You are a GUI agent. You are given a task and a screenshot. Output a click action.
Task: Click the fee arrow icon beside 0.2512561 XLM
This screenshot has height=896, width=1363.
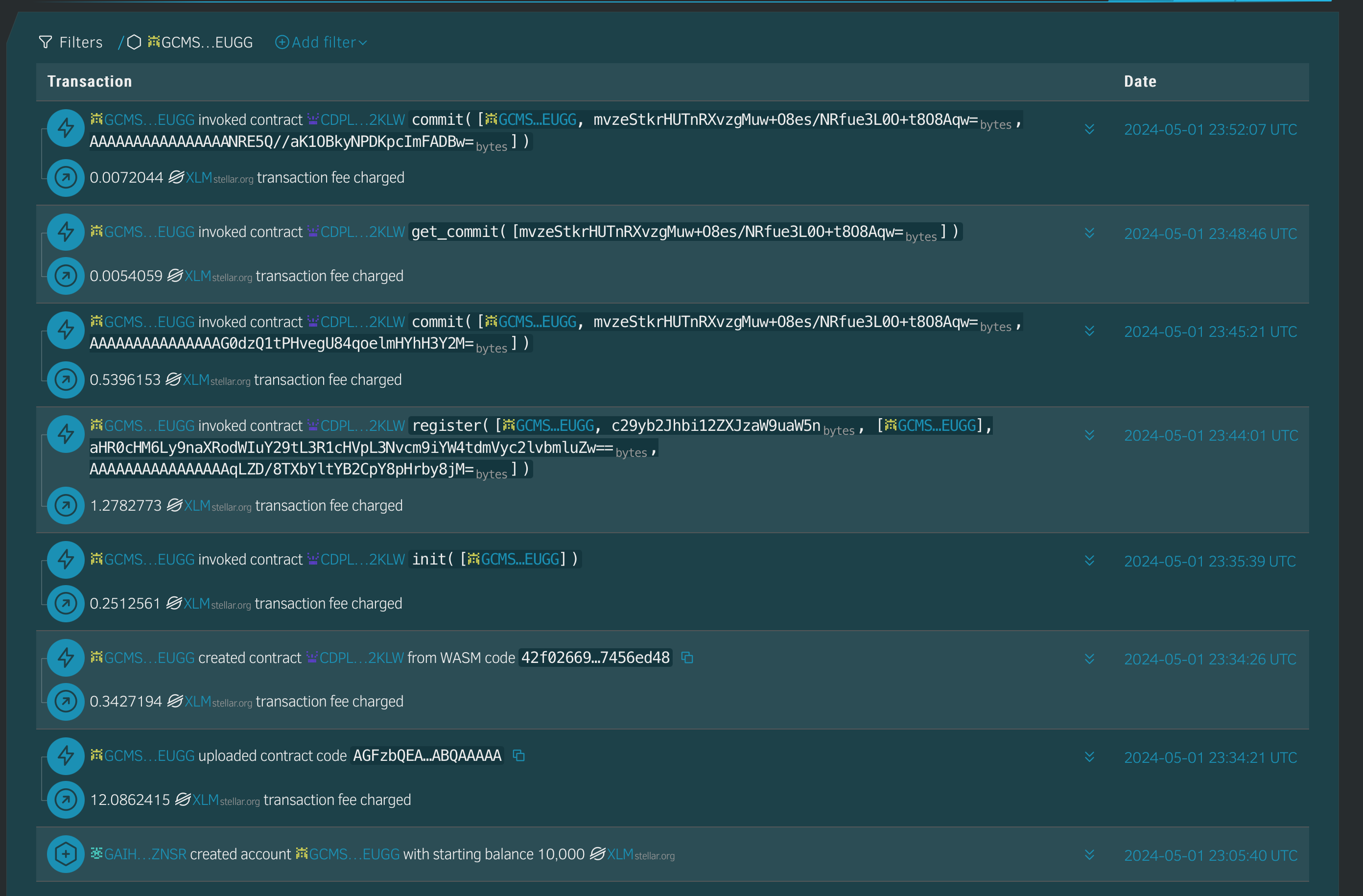tap(66, 603)
